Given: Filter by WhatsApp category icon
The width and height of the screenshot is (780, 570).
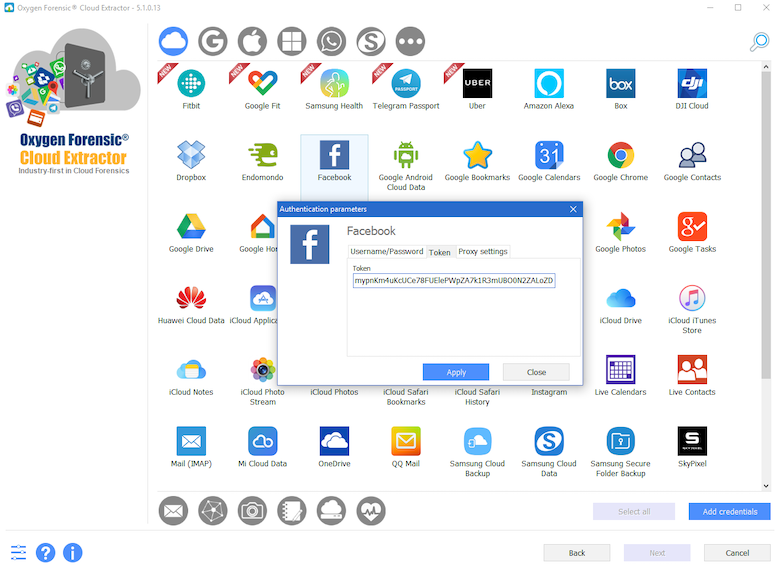Looking at the screenshot, I should pyautogui.click(x=331, y=41).
